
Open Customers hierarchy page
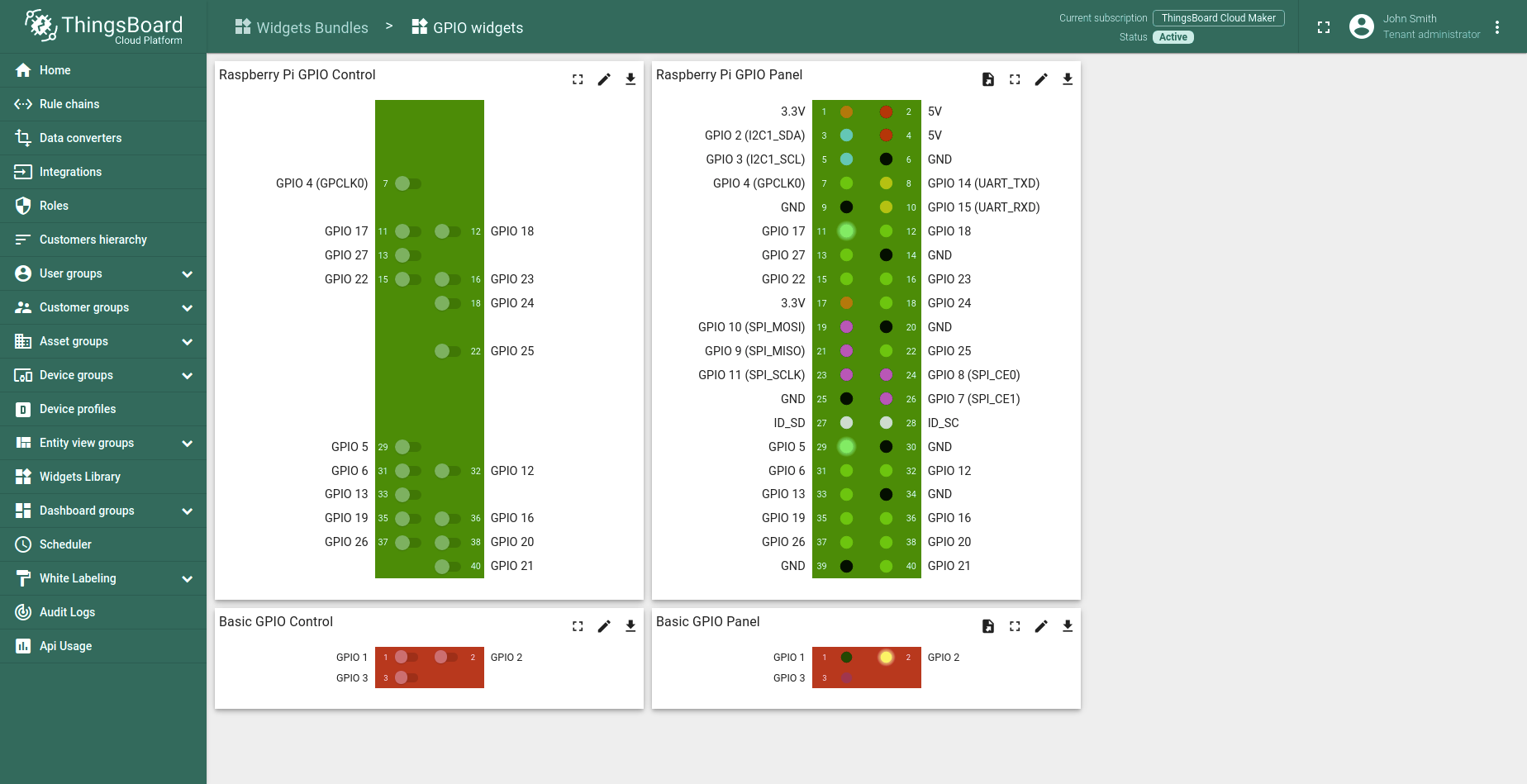(103, 240)
